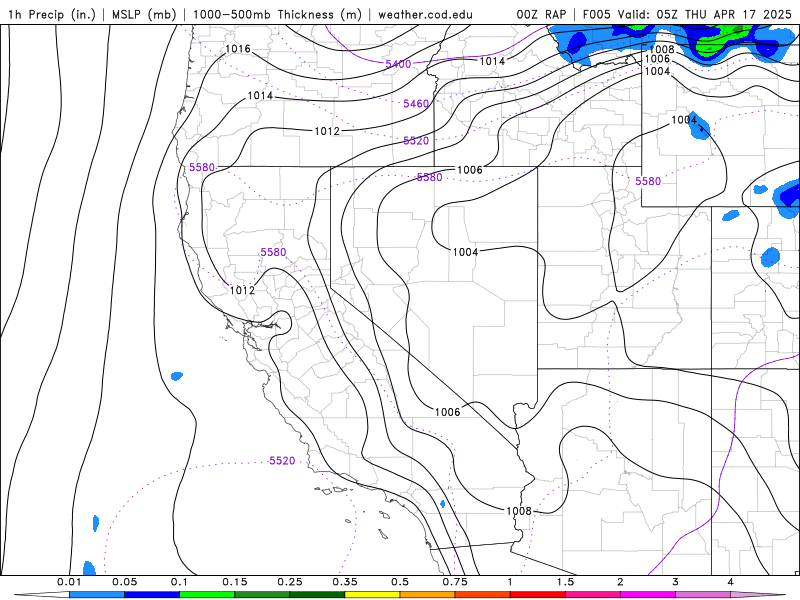The height and width of the screenshot is (600, 800).
Task: Click the light blue 0.01–0.05 legend swatch
Action: coord(97,595)
